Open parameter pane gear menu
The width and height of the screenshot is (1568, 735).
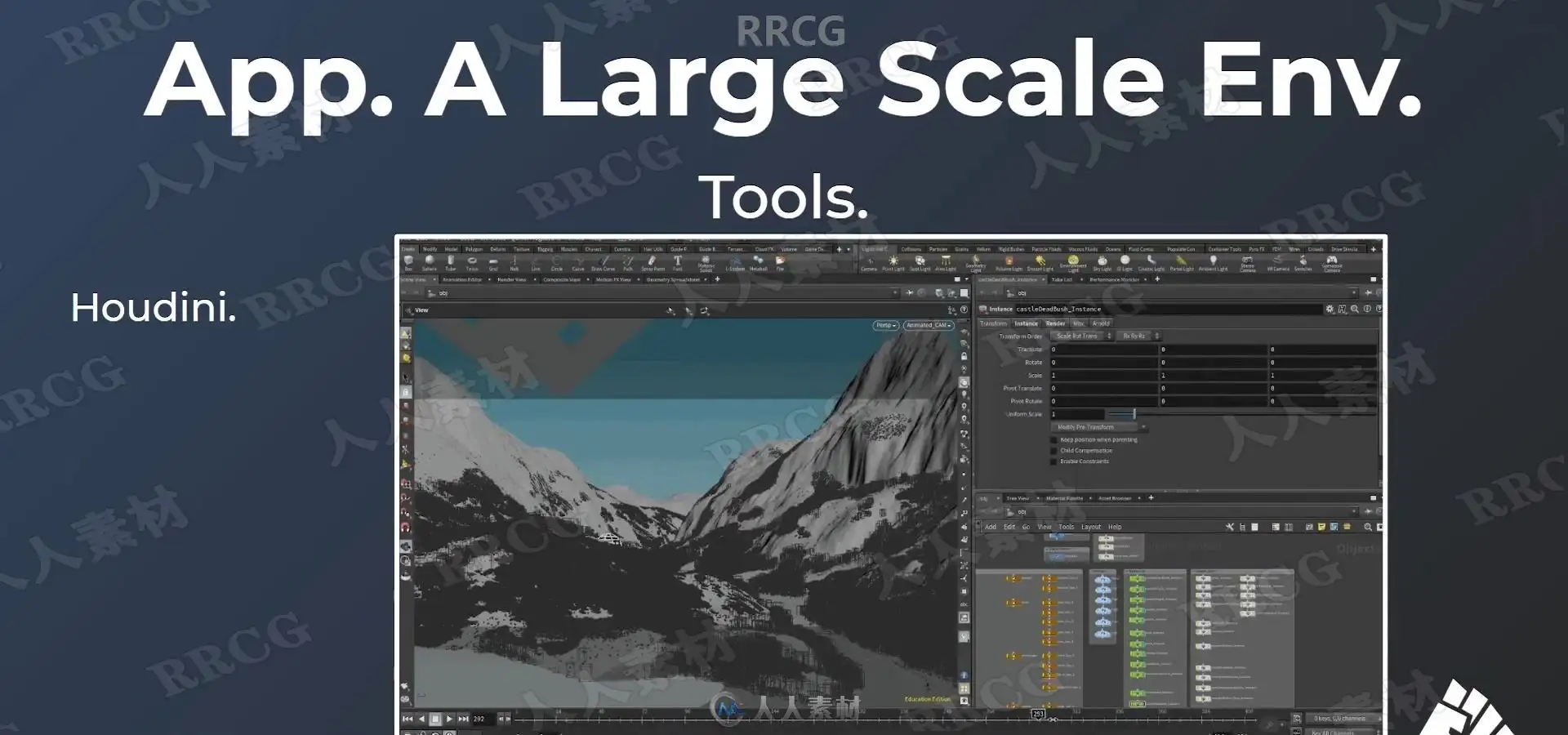1330,309
